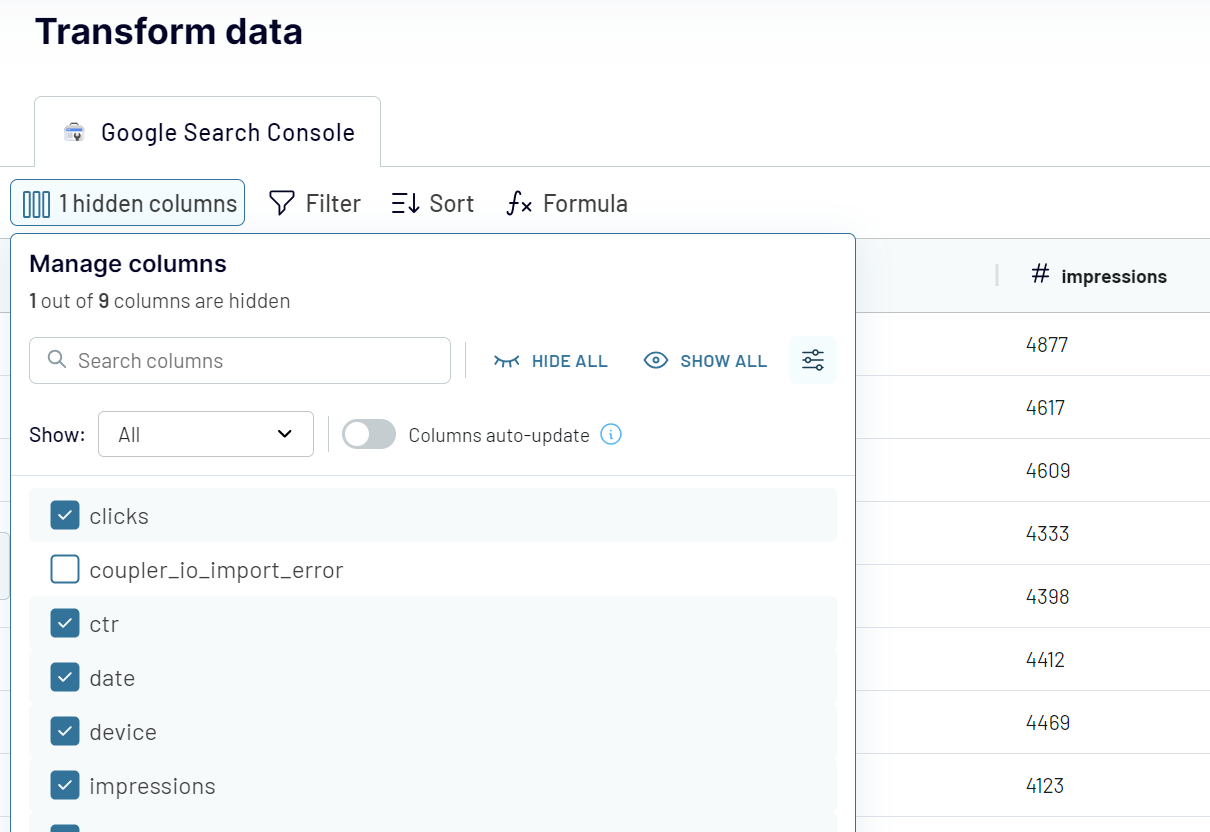Click SHOW ALL to reveal all columns
This screenshot has height=832, width=1210.
tap(705, 360)
